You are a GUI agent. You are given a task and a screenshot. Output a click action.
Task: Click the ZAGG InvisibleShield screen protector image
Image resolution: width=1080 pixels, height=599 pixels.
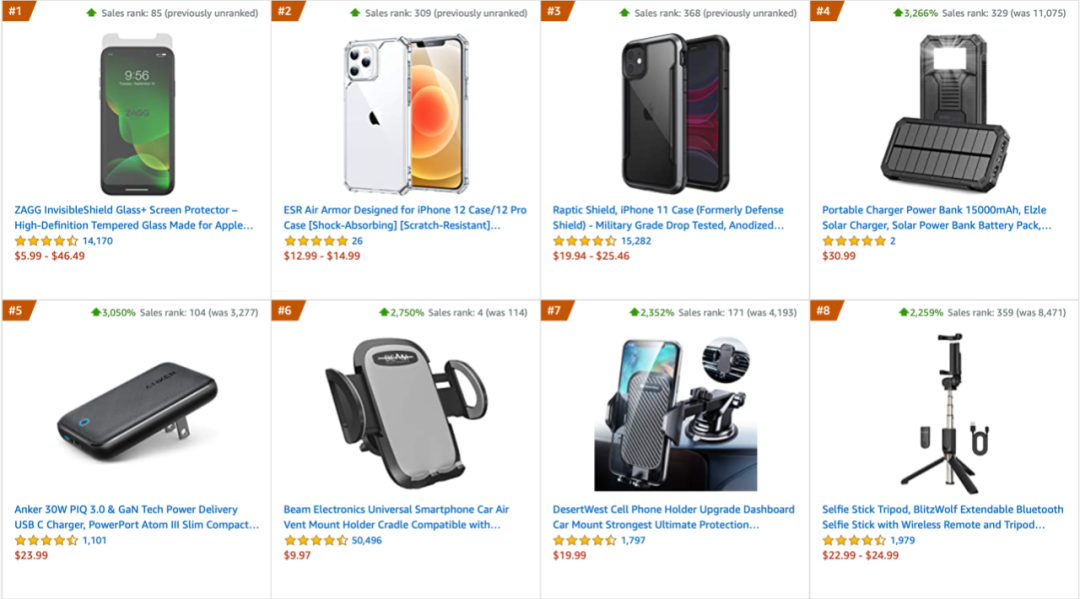pyautogui.click(x=137, y=114)
